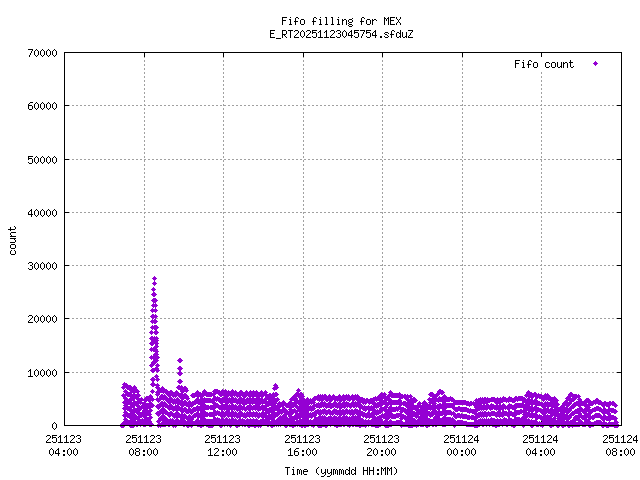Click the tallest data spike near 27000
Viewport: 640px width, 480px height.
154,280
